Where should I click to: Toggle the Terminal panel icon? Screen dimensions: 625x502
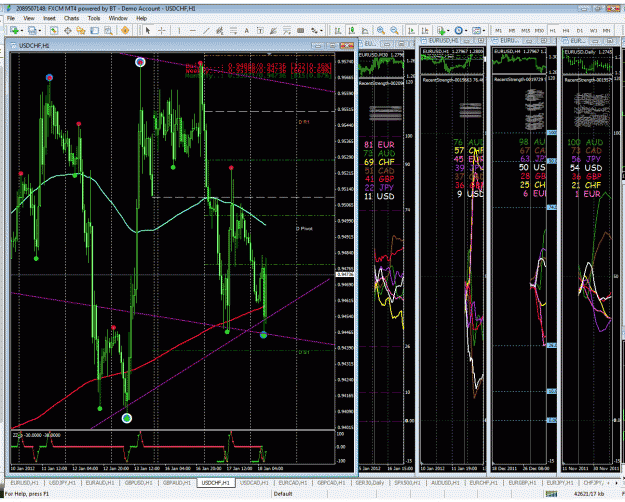(94, 30)
